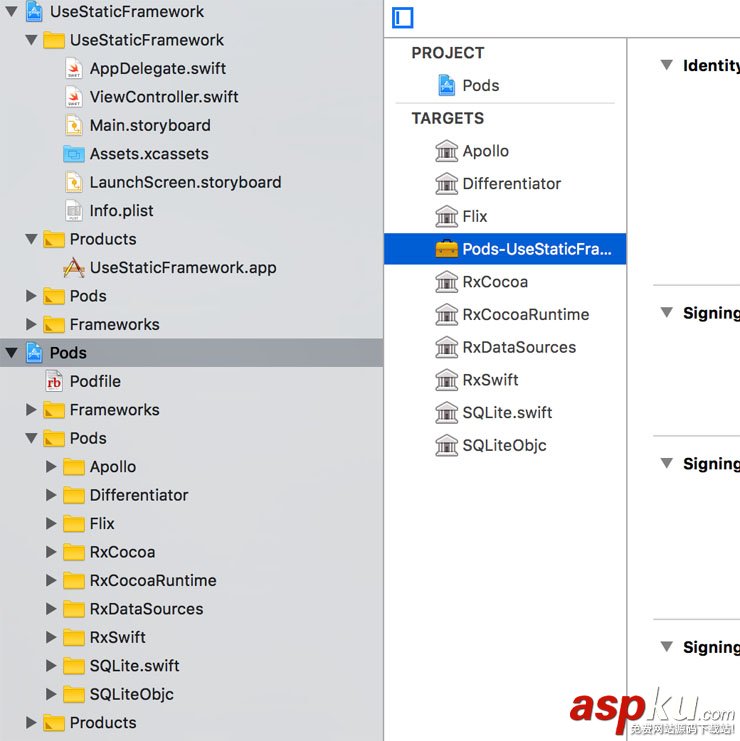Collapse the Identity section triangle

click(666, 65)
